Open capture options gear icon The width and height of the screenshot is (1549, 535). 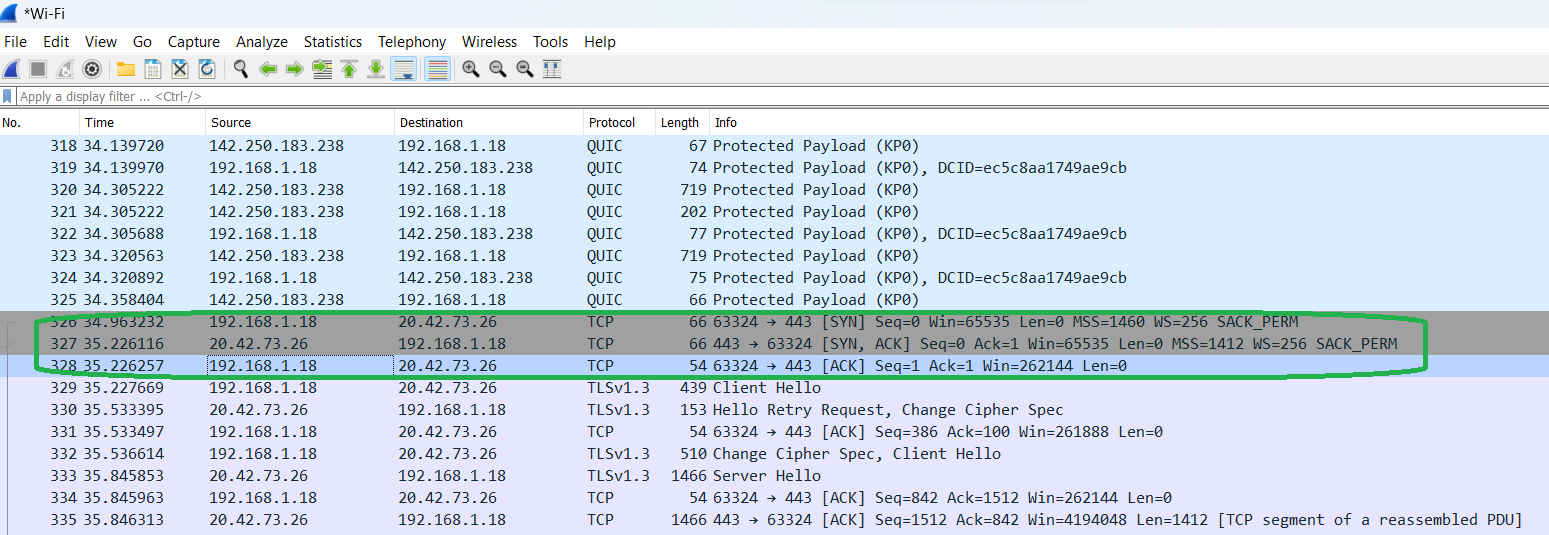[x=92, y=69]
